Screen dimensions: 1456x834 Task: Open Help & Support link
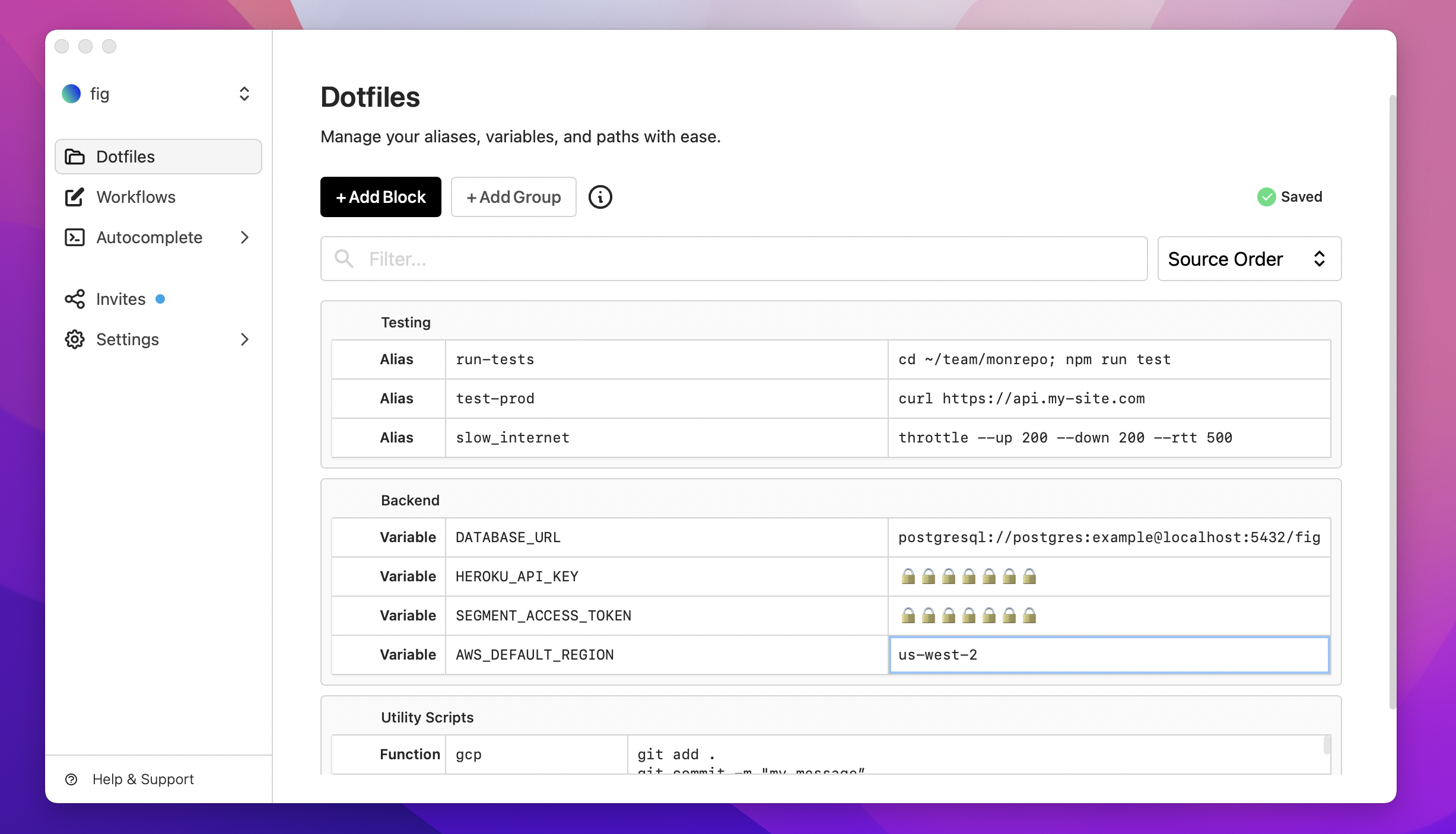tap(129, 779)
